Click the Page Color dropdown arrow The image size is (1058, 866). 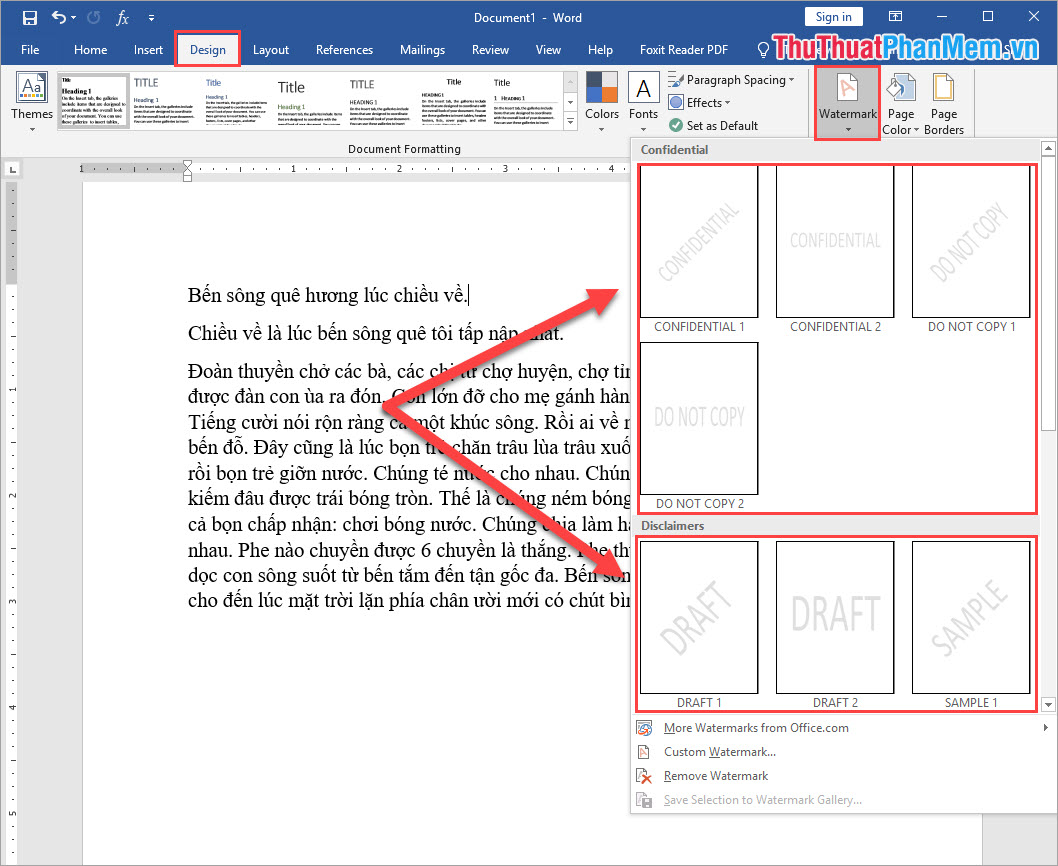point(916,130)
